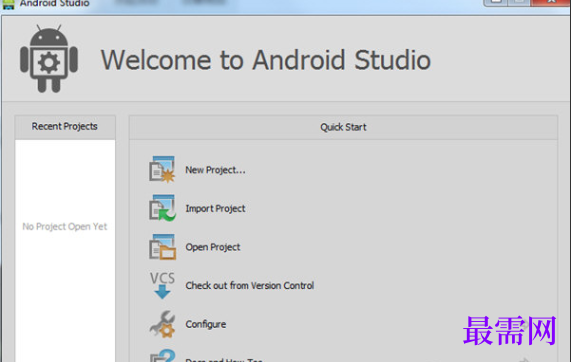Click the No Project Open Yet text

click(x=65, y=227)
